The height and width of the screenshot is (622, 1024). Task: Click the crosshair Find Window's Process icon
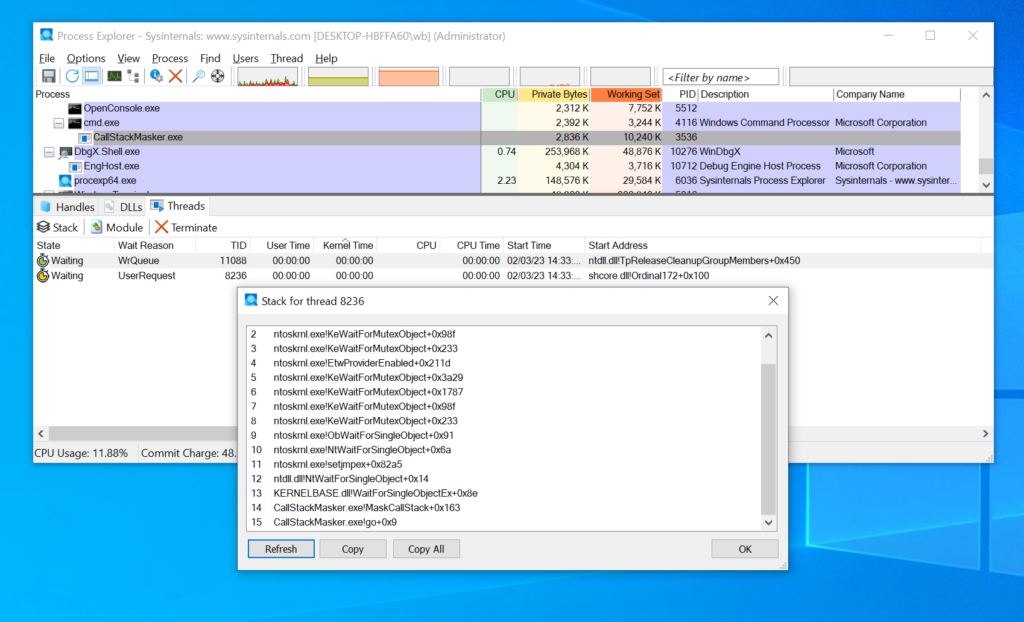click(x=217, y=76)
